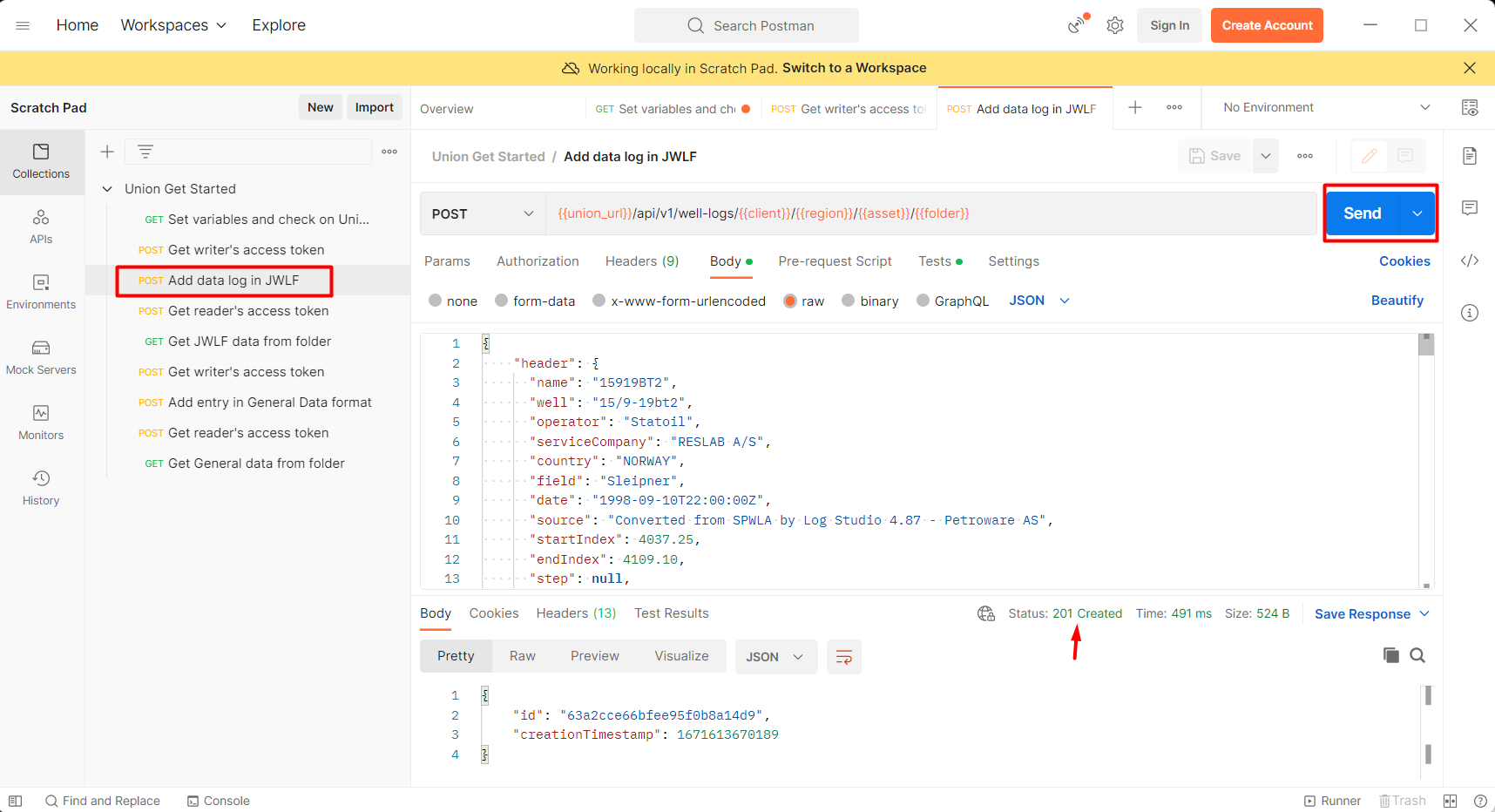Open the code snippet panel
This screenshot has width=1495, height=812.
coord(1470,261)
